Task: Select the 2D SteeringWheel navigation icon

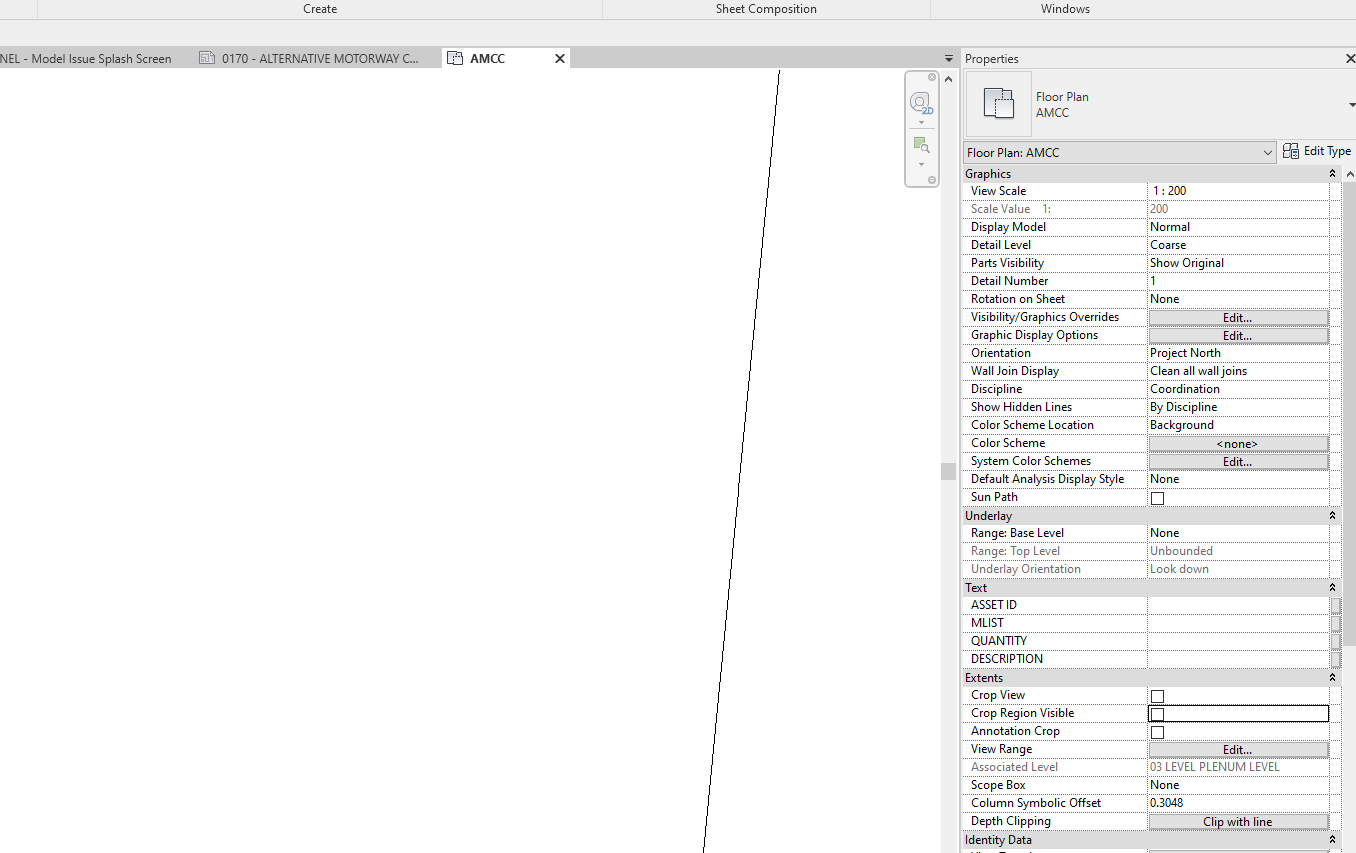Action: [919, 102]
